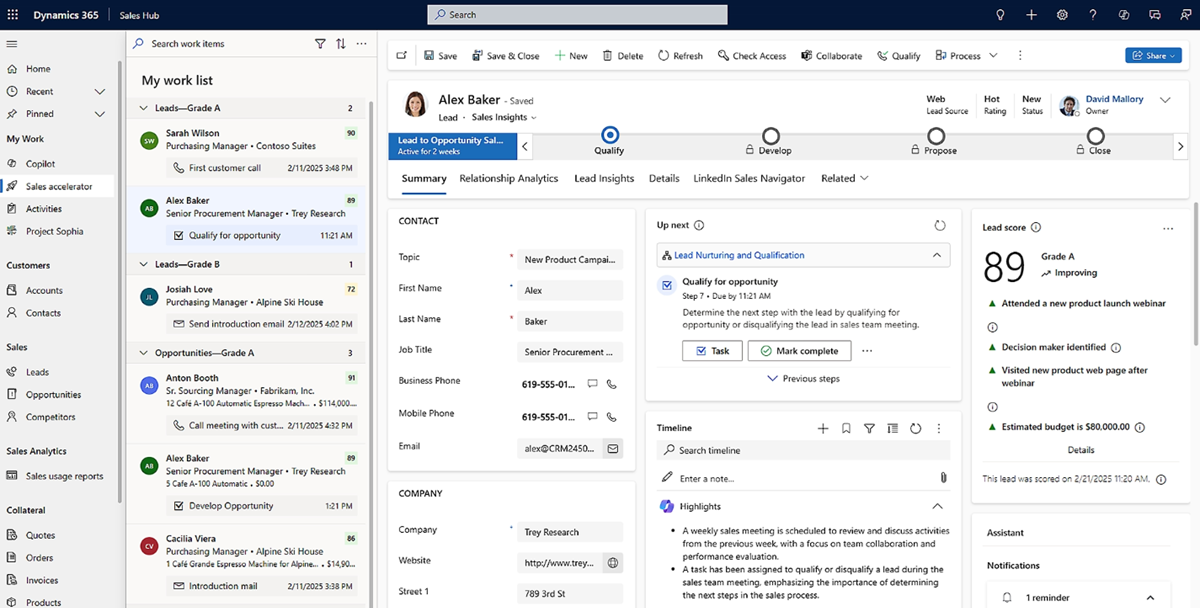Check the Qualify for opportunity step checkbox
Image resolution: width=1200 pixels, height=608 pixels.
tap(668, 286)
